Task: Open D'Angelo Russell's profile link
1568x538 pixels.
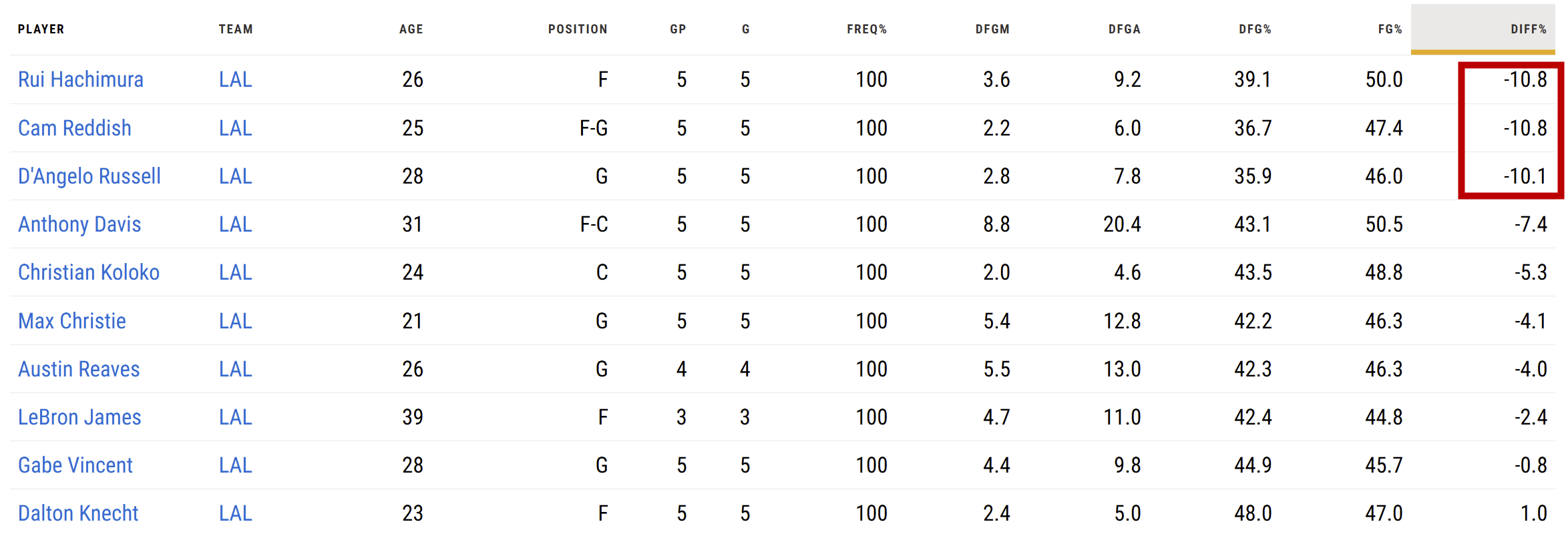Action: 89,176
